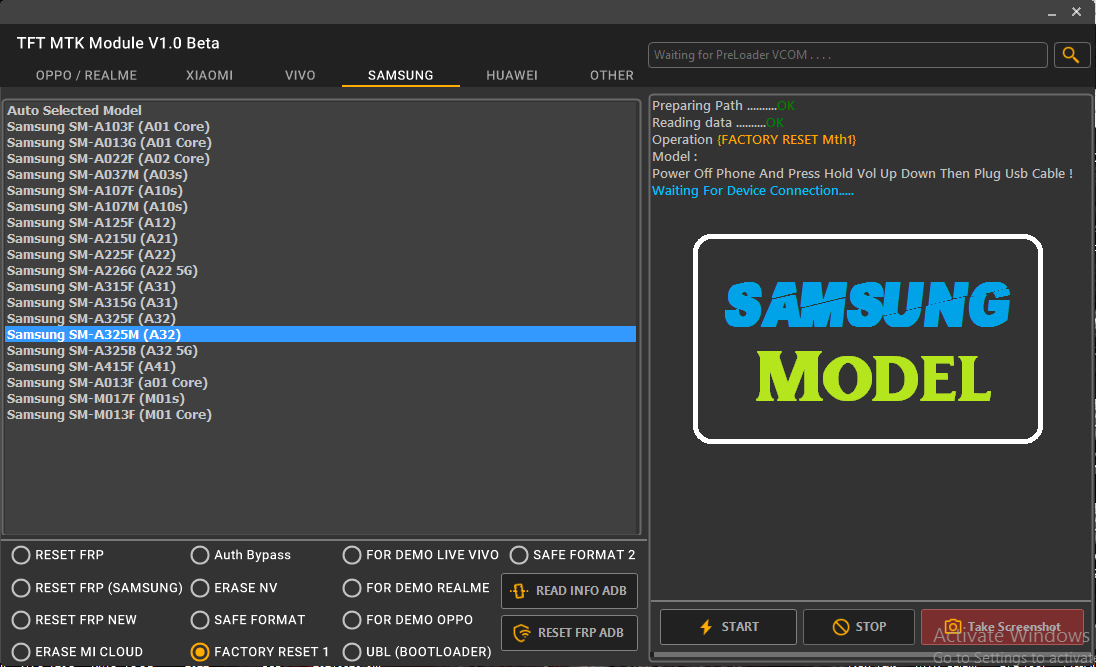Choose RESET FRP NEW option
The image size is (1096, 667).
point(74,620)
